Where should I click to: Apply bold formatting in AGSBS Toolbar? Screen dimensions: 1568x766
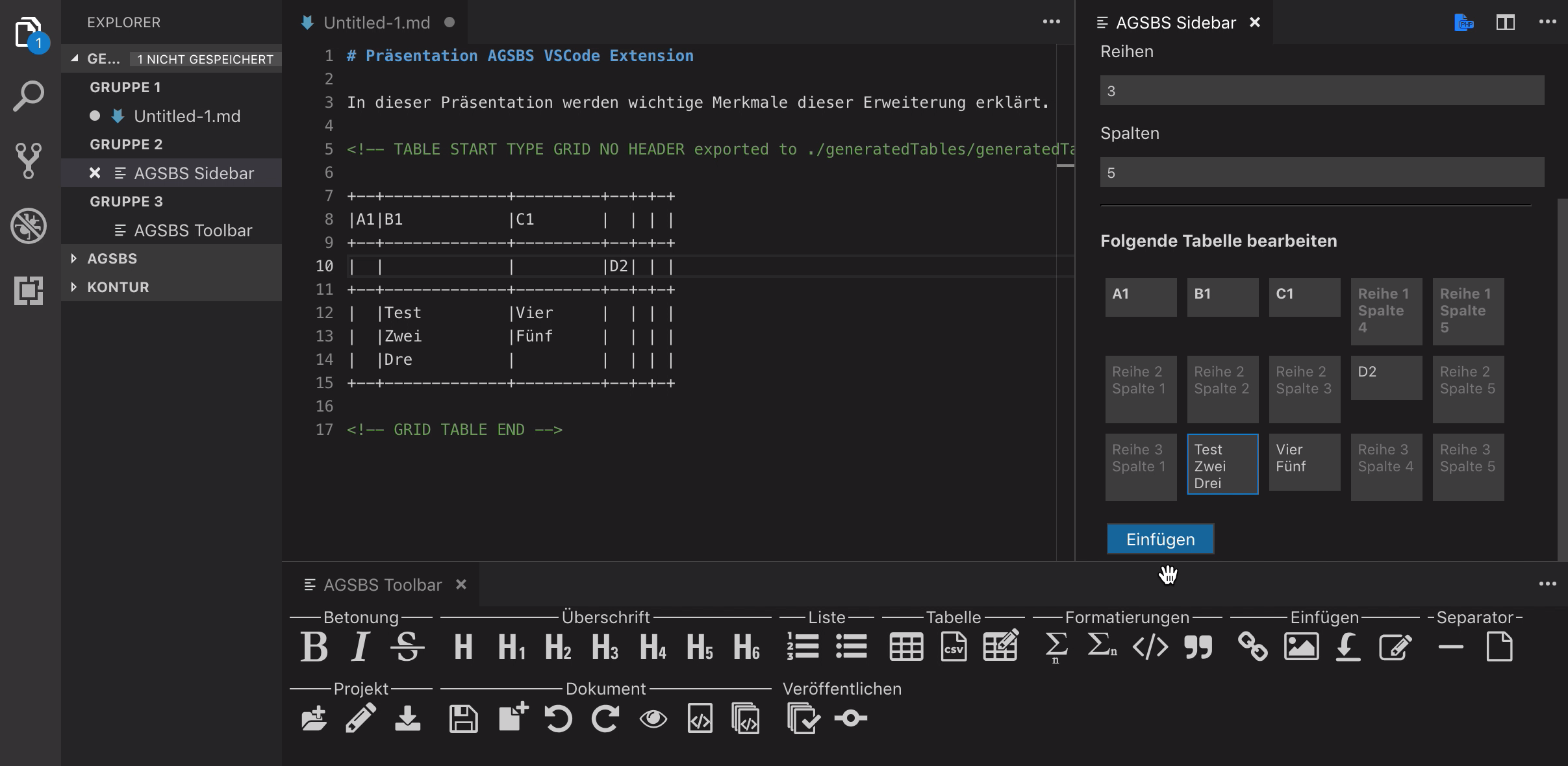(314, 647)
